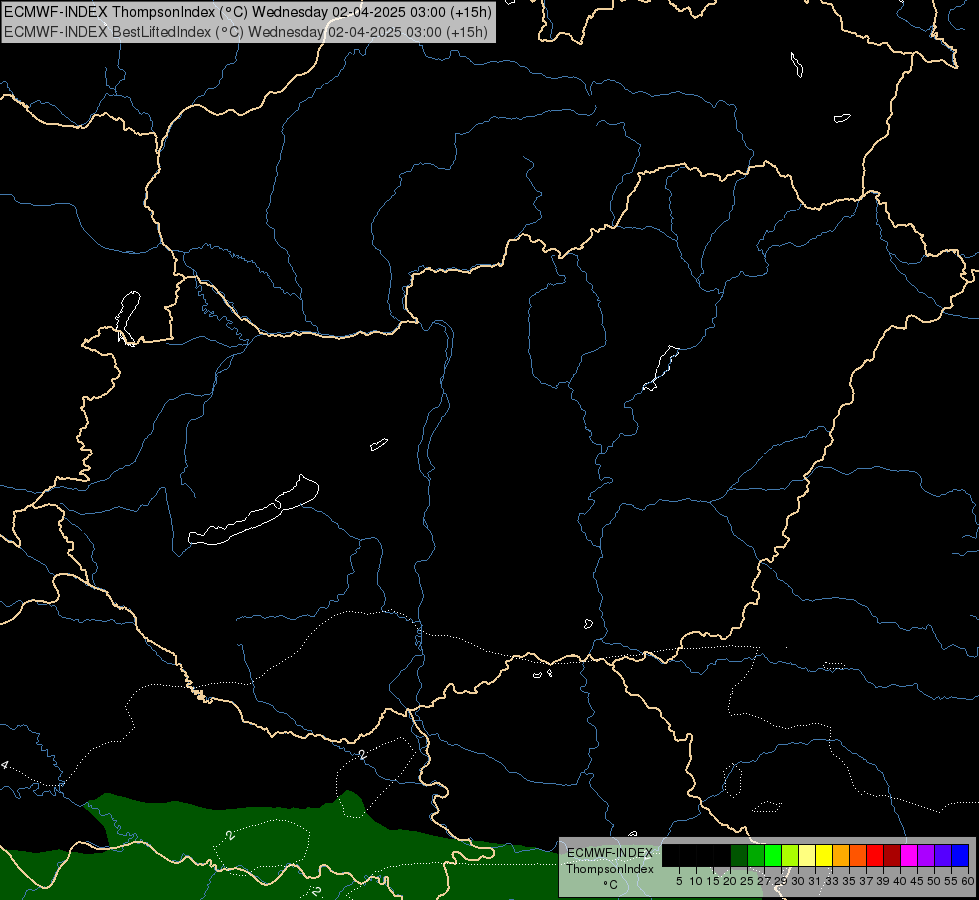Click the legend tick label 31
Viewport: 979px width, 900px height.
tap(815, 881)
